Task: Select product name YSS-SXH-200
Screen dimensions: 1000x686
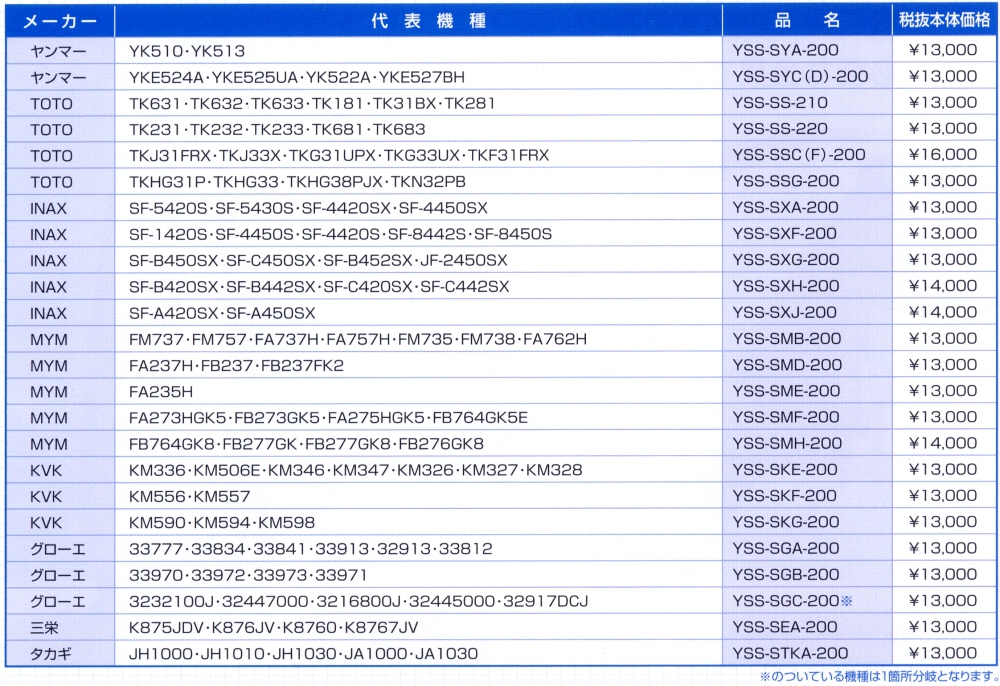Action: pos(786,286)
